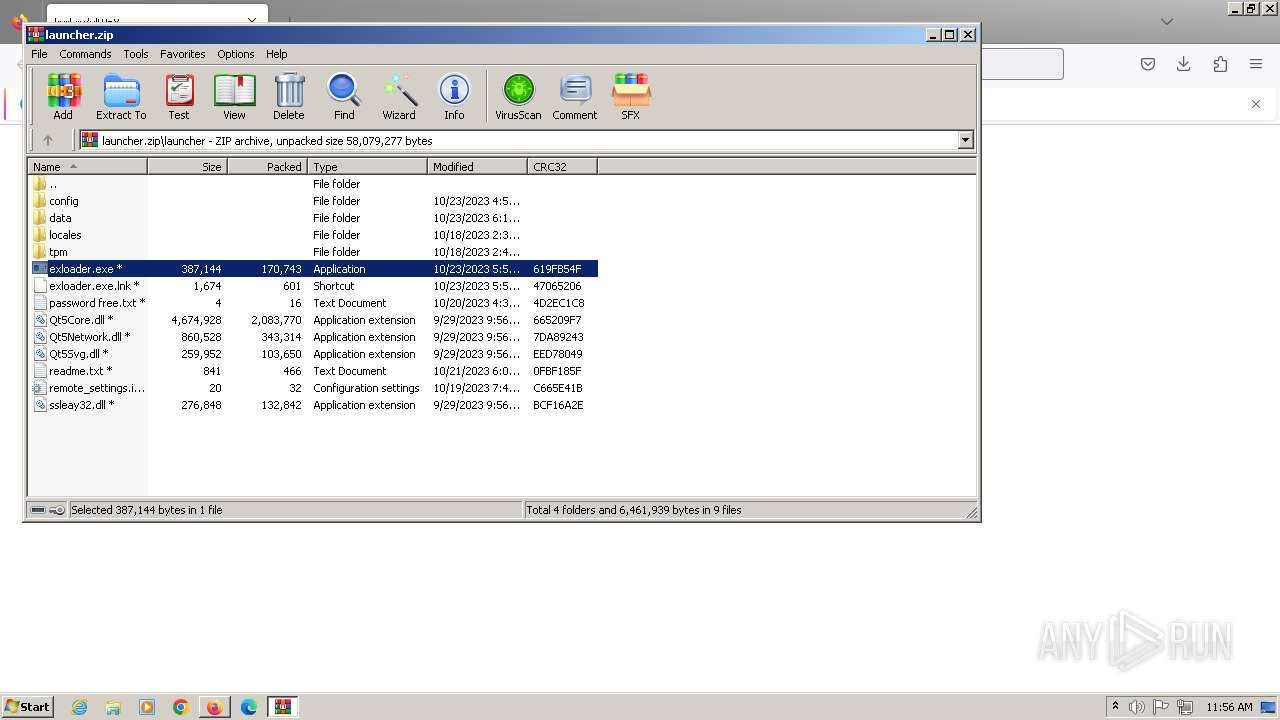This screenshot has width=1280, height=720.
Task: Open the Windows Start button
Action: (x=28, y=706)
